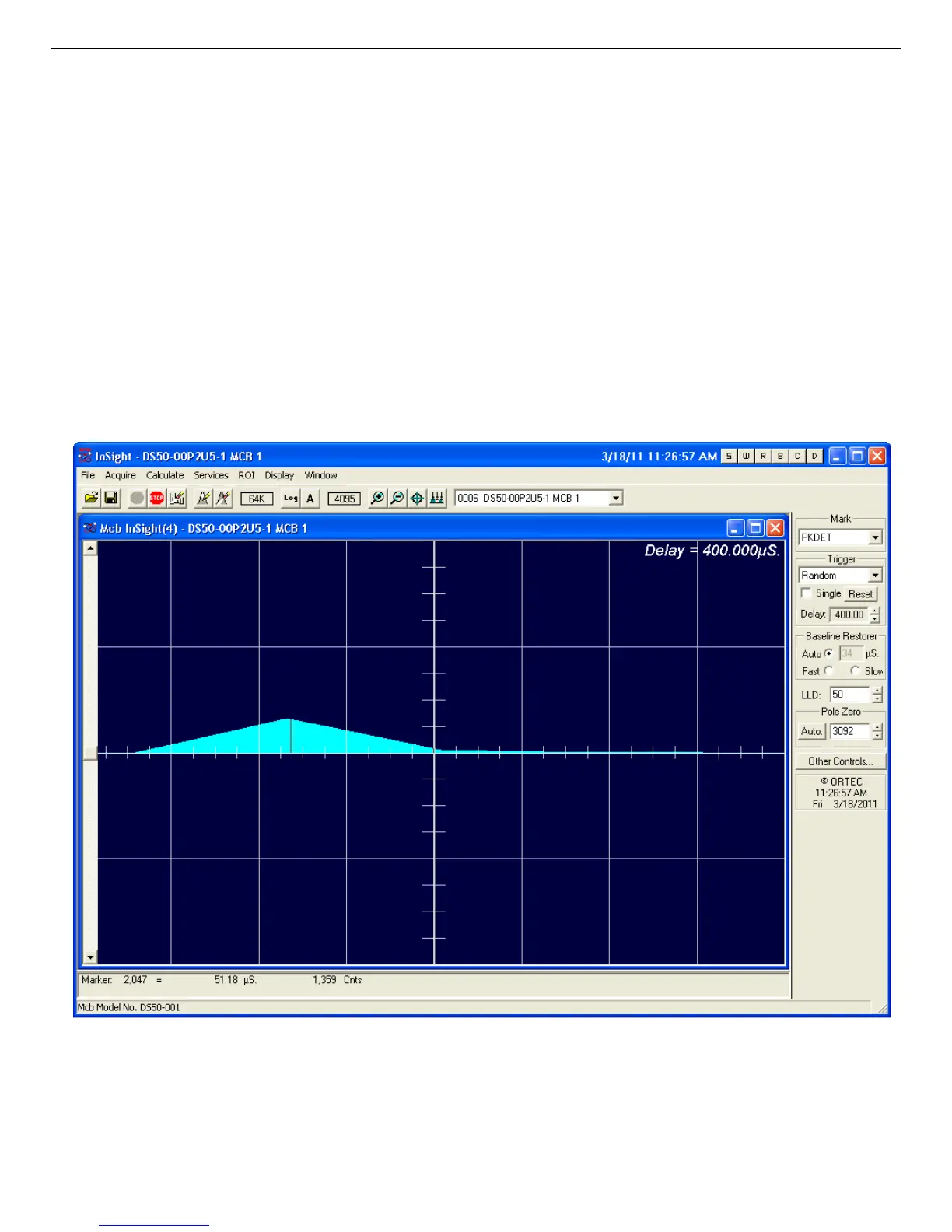Decrease Delay with the down spinner
This screenshot has width=952, height=1232.
point(875,619)
